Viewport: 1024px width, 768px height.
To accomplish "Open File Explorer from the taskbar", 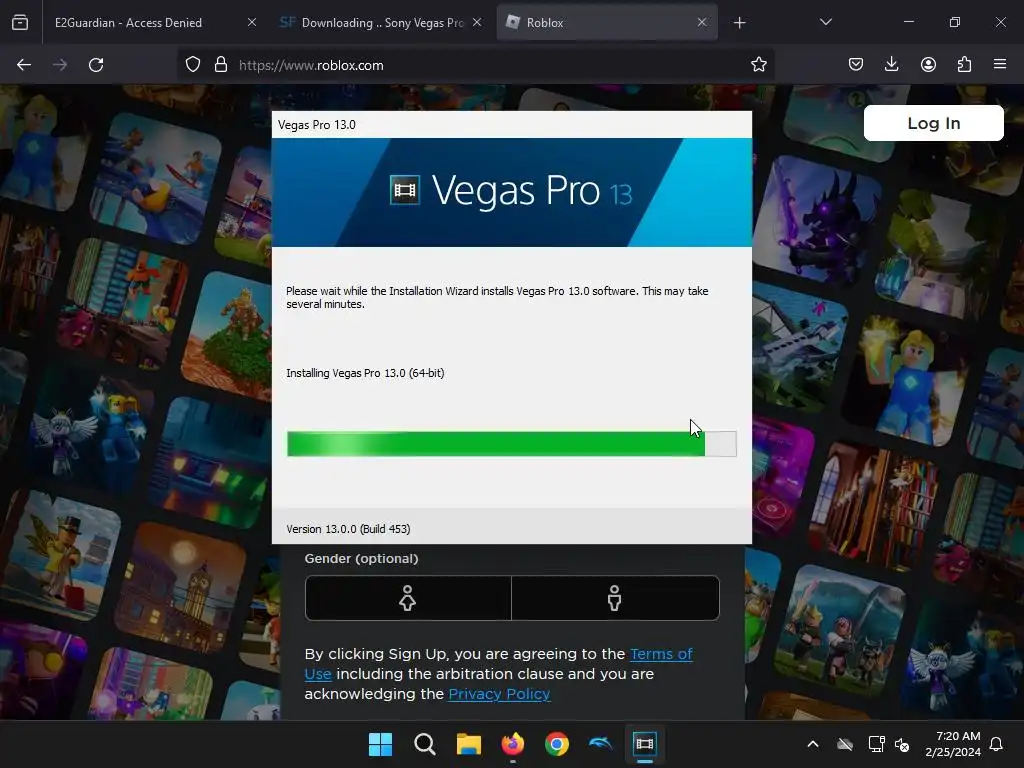I will click(468, 744).
